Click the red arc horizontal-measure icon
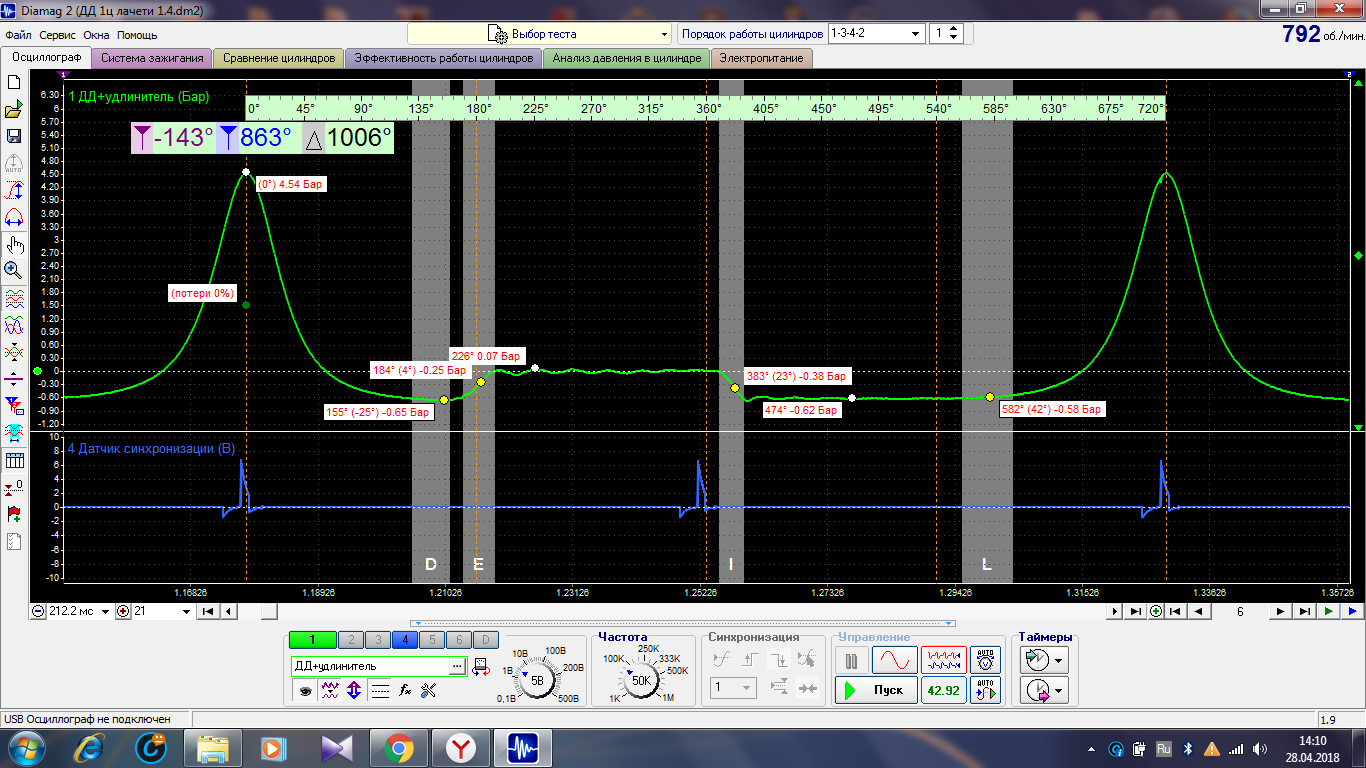Image resolution: width=1366 pixels, height=768 pixels. (14, 217)
